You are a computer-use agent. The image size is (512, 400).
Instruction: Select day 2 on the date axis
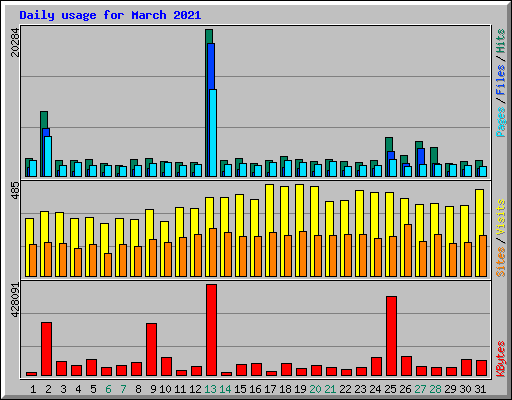(x=48, y=389)
